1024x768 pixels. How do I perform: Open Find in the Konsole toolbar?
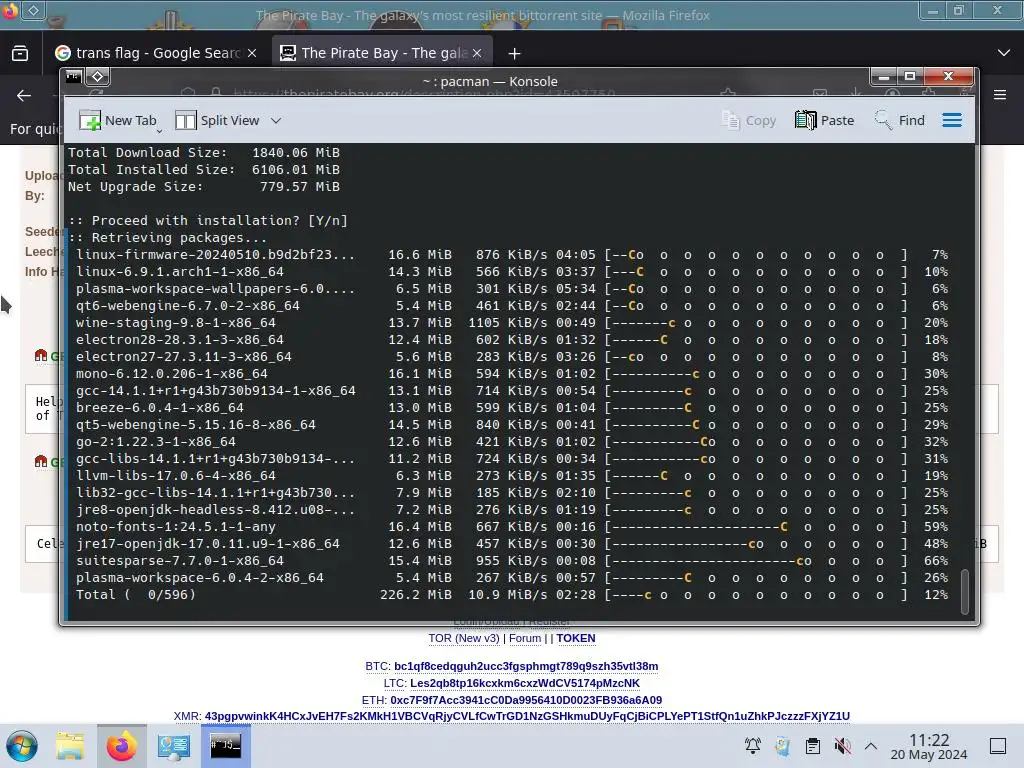(900, 120)
